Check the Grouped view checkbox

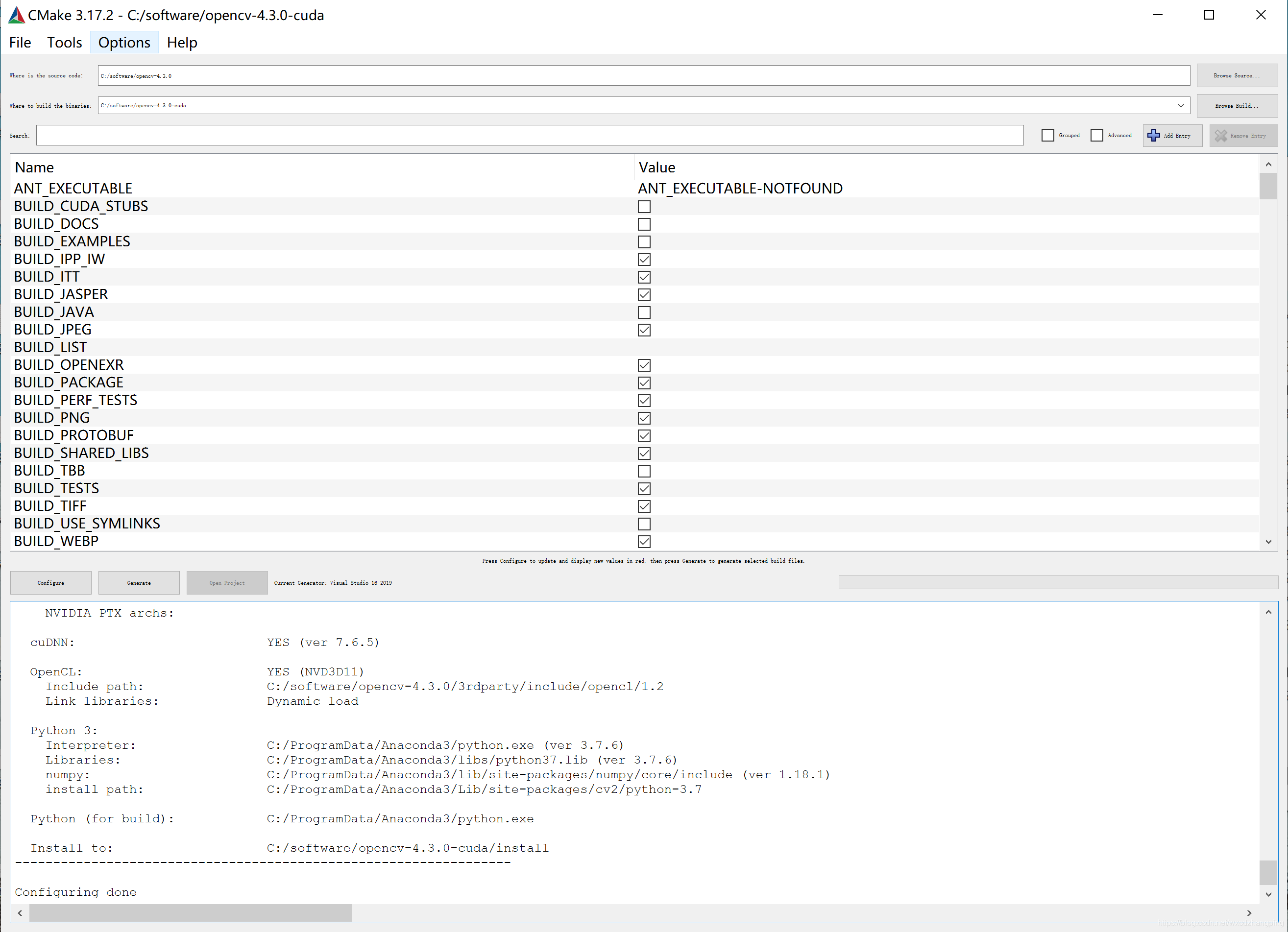pyautogui.click(x=1048, y=135)
